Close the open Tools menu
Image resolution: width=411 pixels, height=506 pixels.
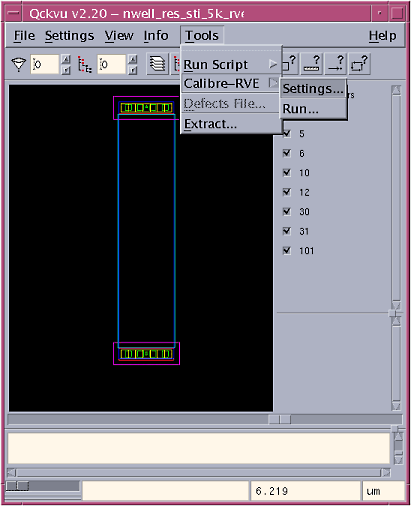pos(202,35)
